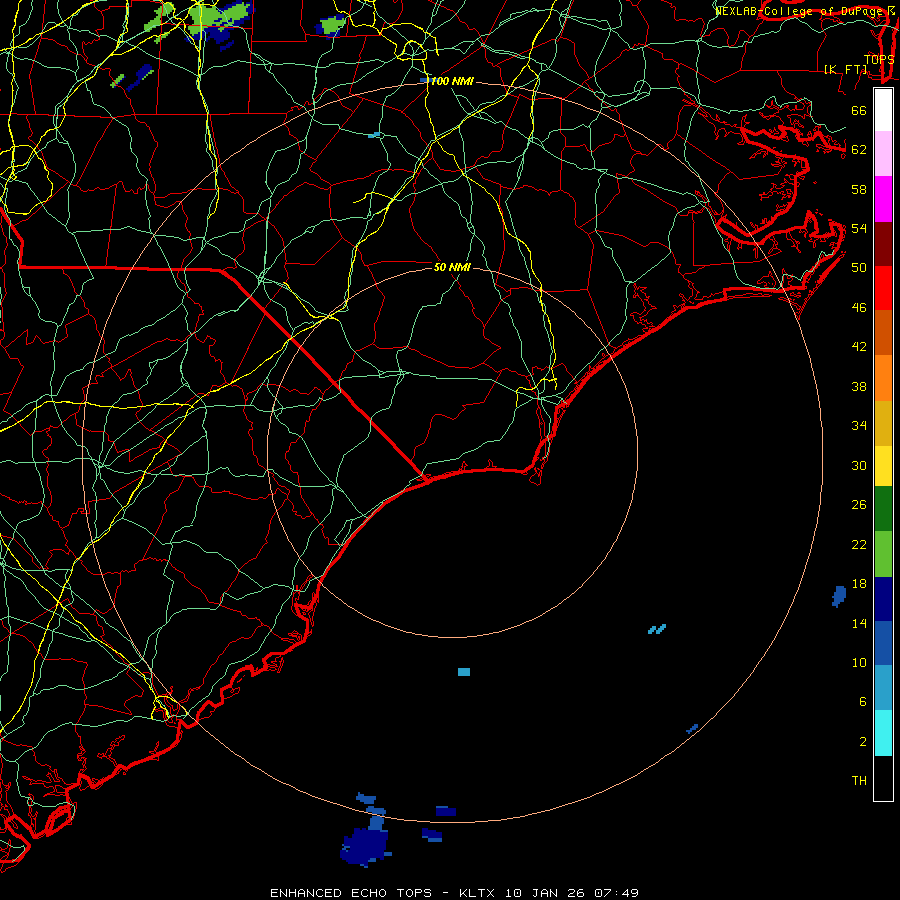Click the blue echo near right edge offshore
The image size is (900, 900).
[839, 596]
